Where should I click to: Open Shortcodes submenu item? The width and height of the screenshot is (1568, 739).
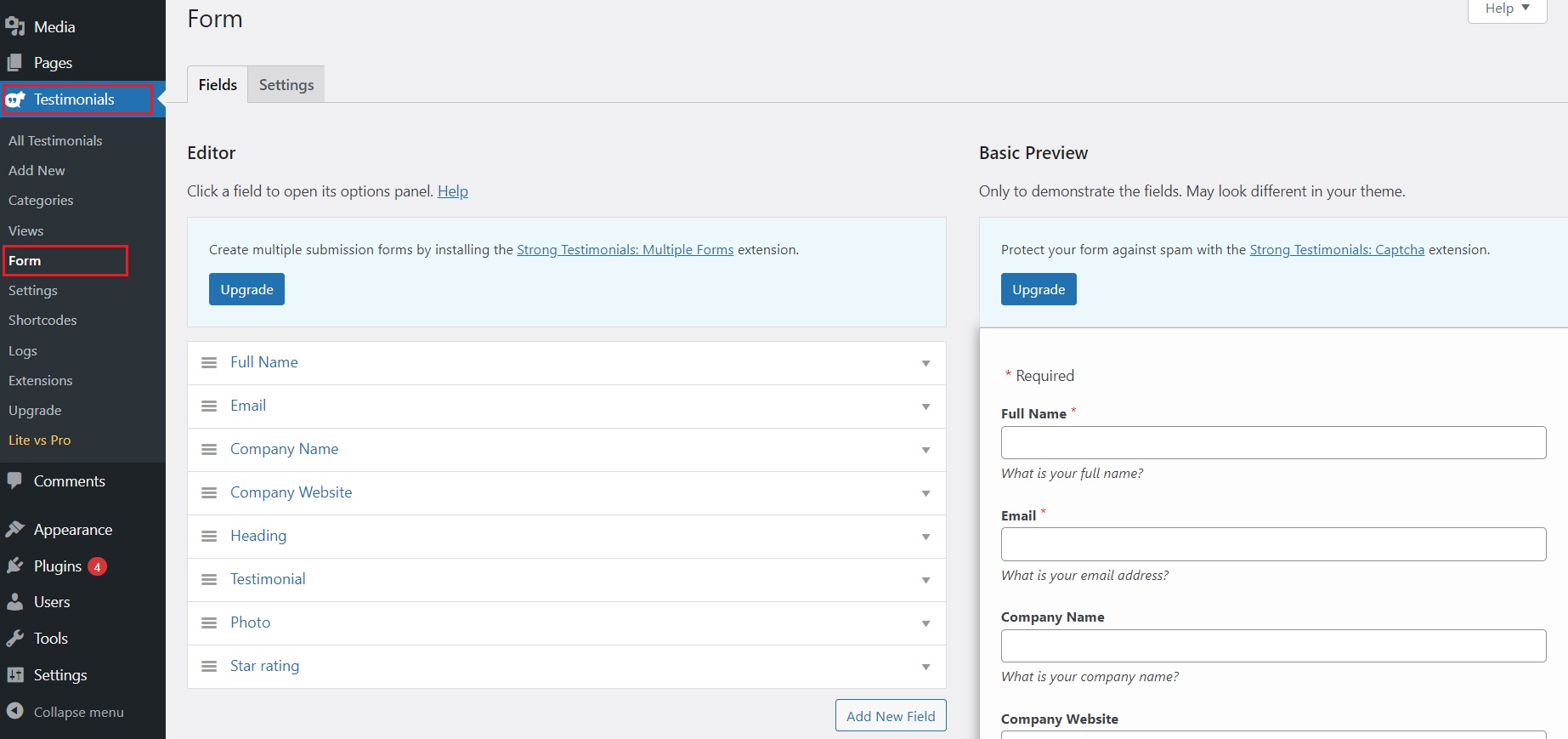click(x=42, y=320)
